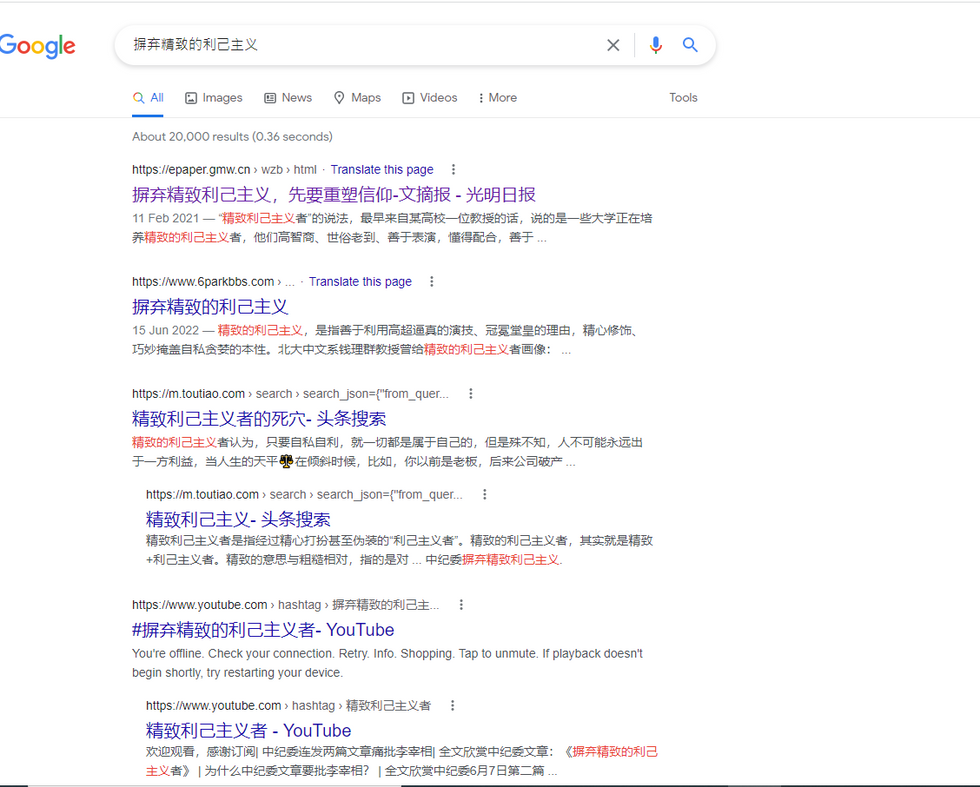Switch to the Maps tab

pos(358,98)
